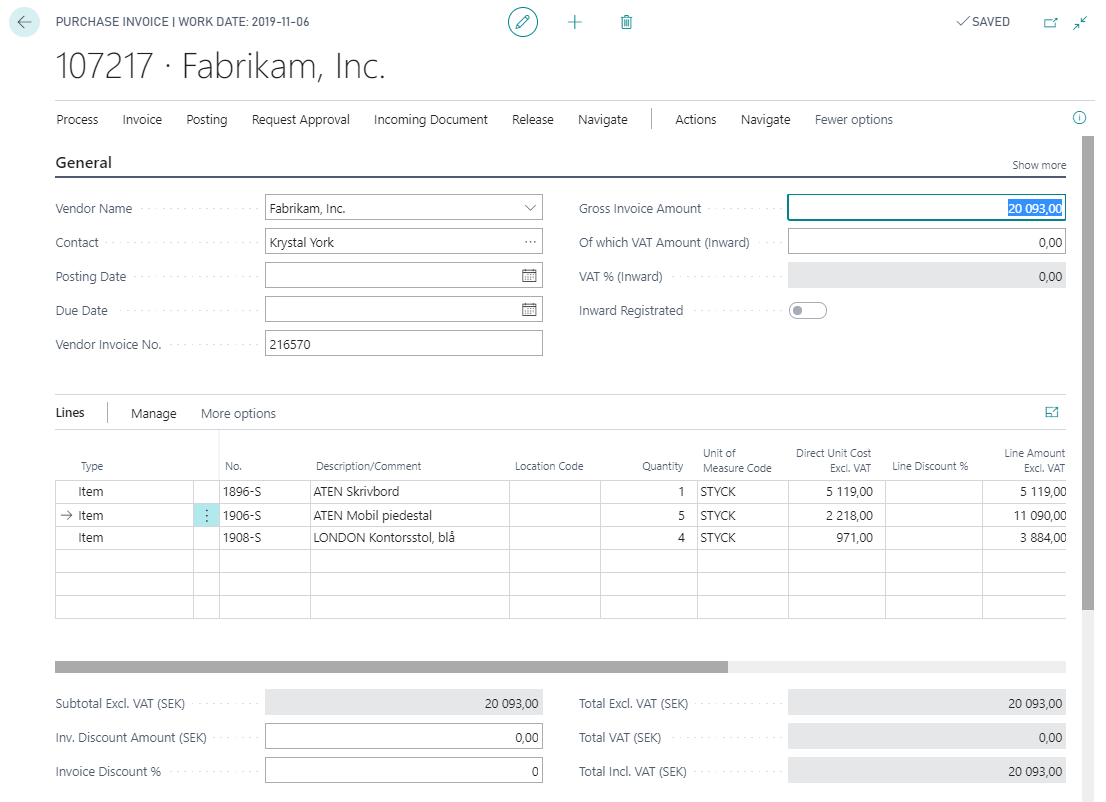Screen dimensions: 1106x802
Task: Open the information panel icon
Action: pos(1079,118)
